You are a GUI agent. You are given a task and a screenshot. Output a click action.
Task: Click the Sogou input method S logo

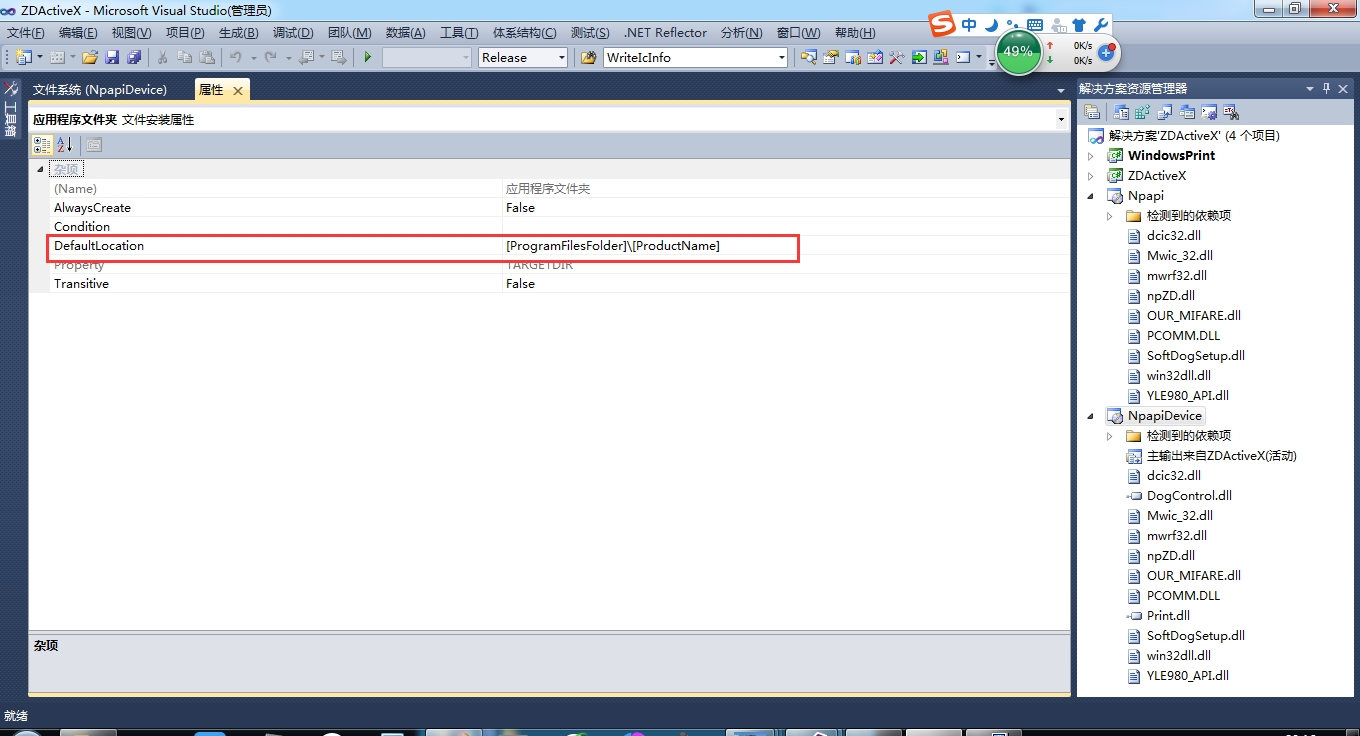(941, 24)
